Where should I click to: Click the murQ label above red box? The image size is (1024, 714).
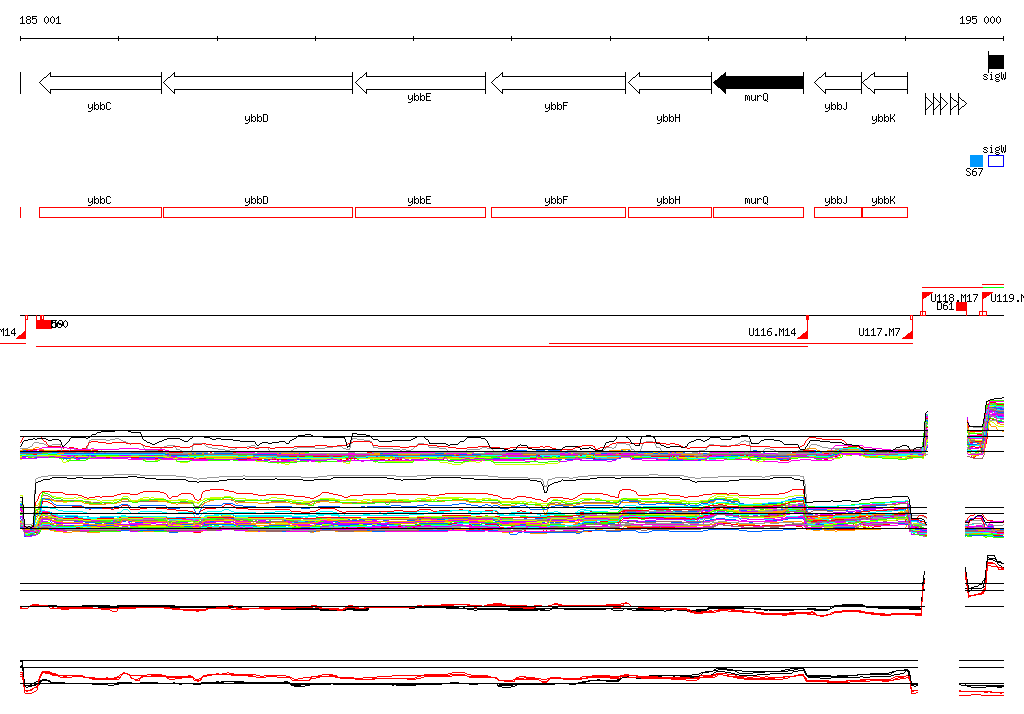(756, 201)
